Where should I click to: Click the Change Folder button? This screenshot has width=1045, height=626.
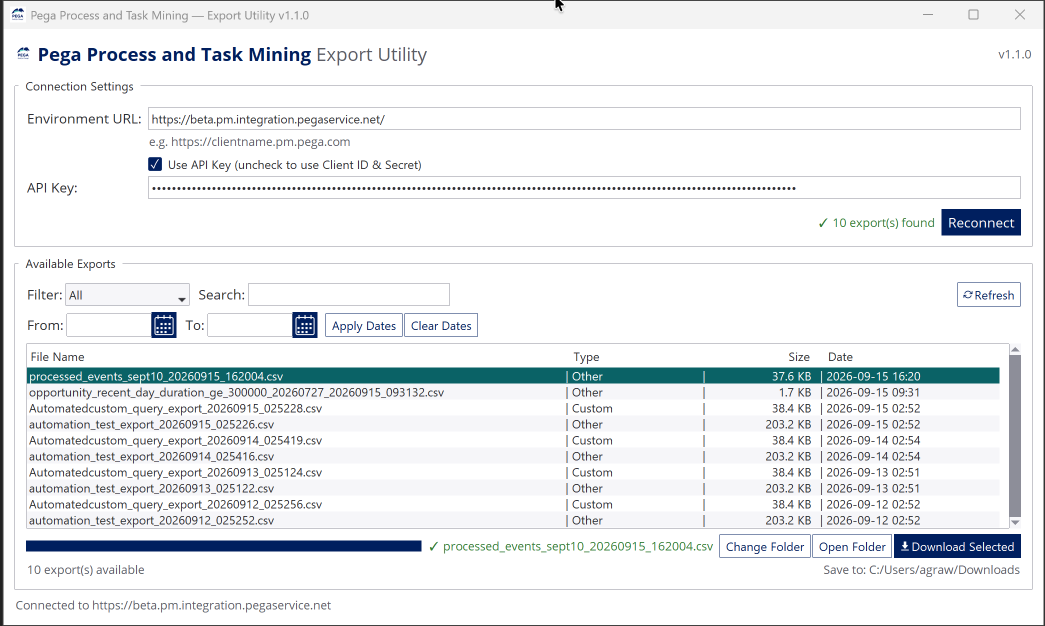pos(765,547)
